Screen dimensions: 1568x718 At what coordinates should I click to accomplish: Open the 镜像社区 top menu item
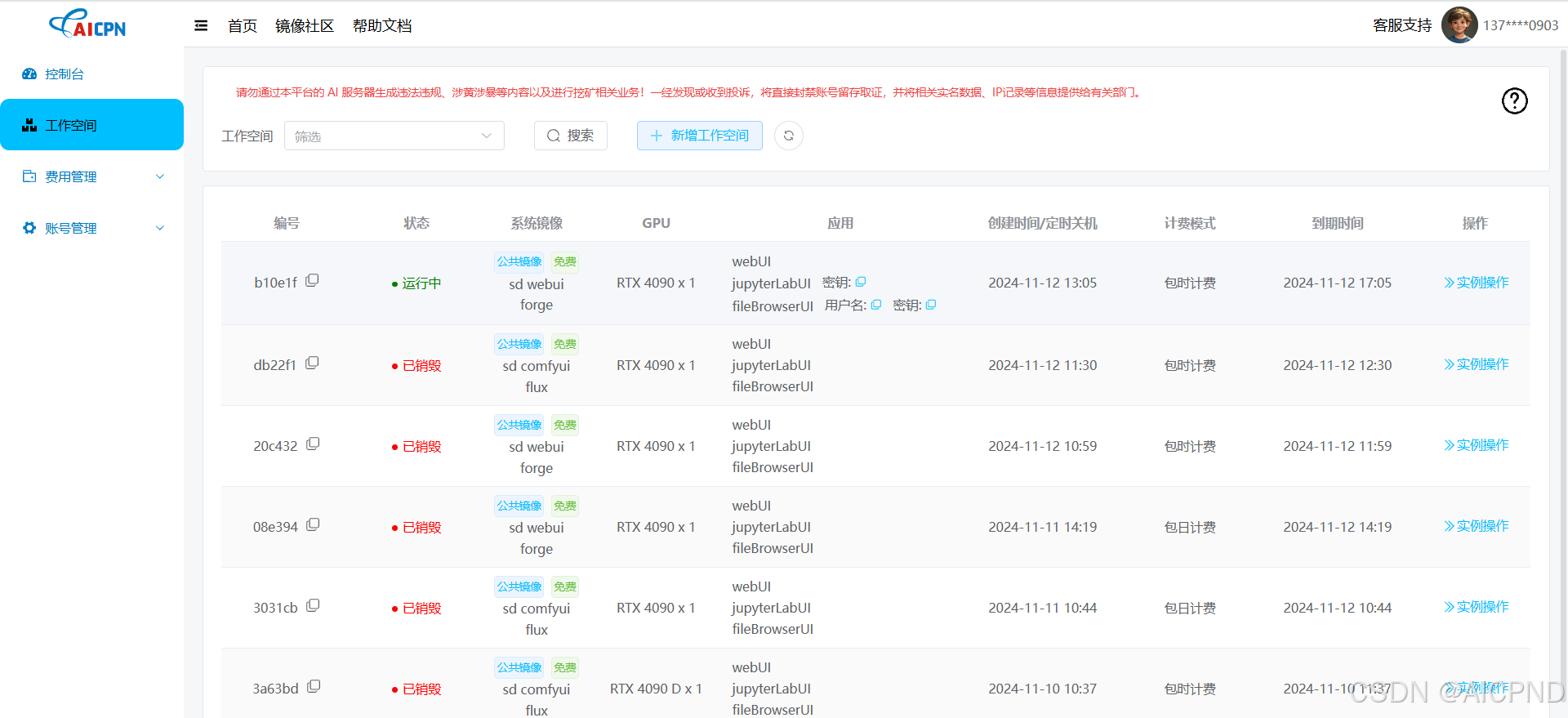pyautogui.click(x=305, y=26)
